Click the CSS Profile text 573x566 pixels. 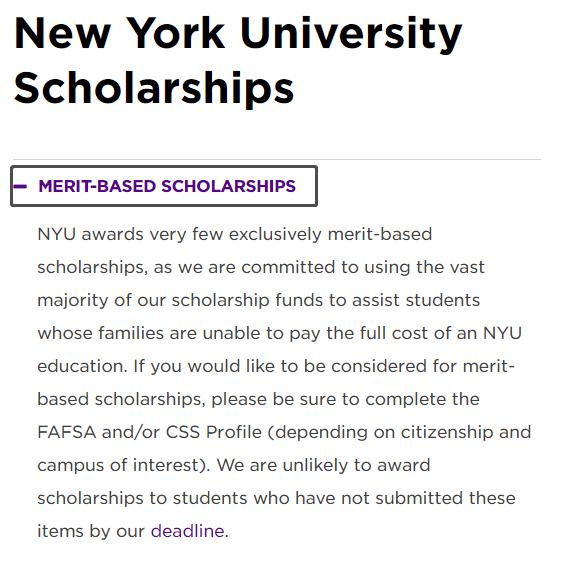pos(214,432)
